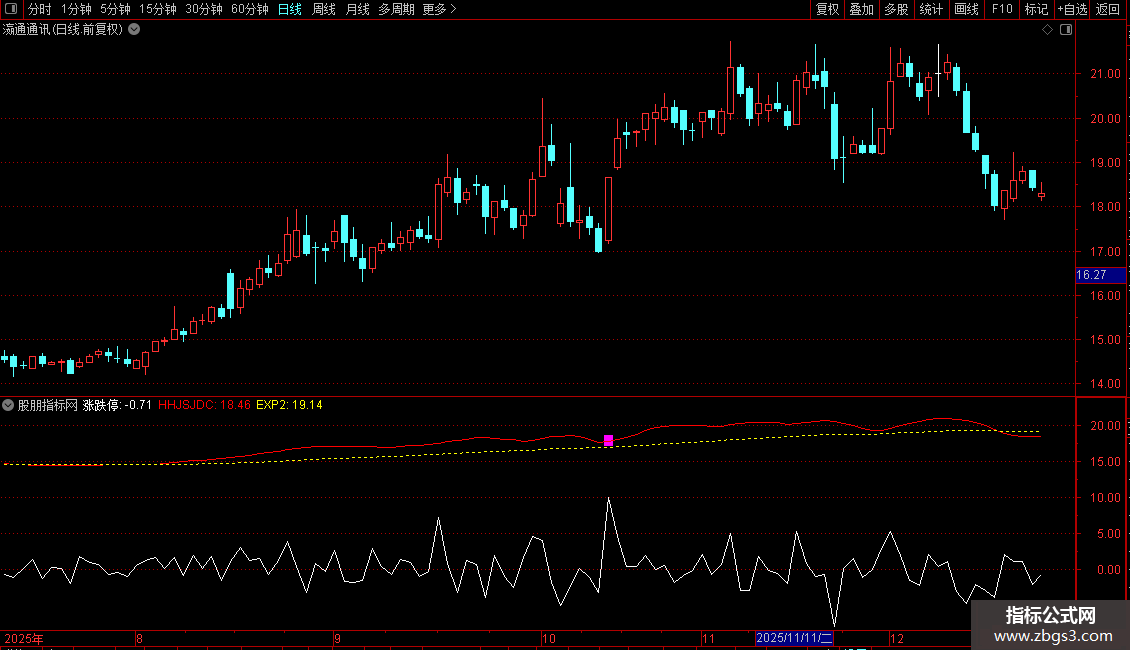This screenshot has height=650, width=1130.
Task: Open the indicator panel dropdown circle icon
Action: [8, 405]
